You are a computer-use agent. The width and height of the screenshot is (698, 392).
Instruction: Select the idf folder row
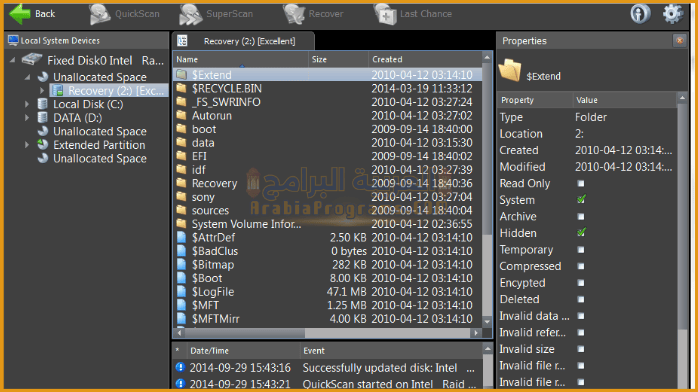(327, 170)
